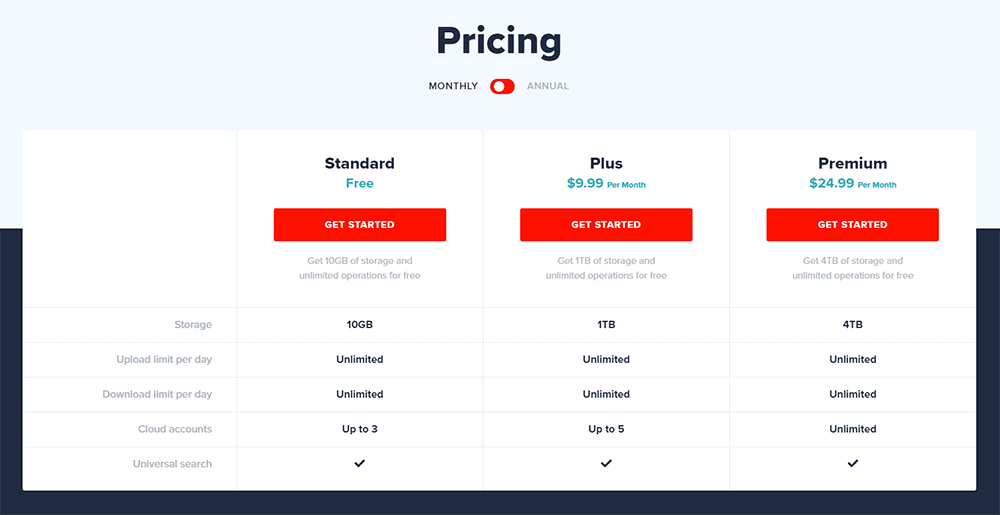1000x515 pixels.
Task: Click the Pricing page heading
Action: (x=499, y=41)
